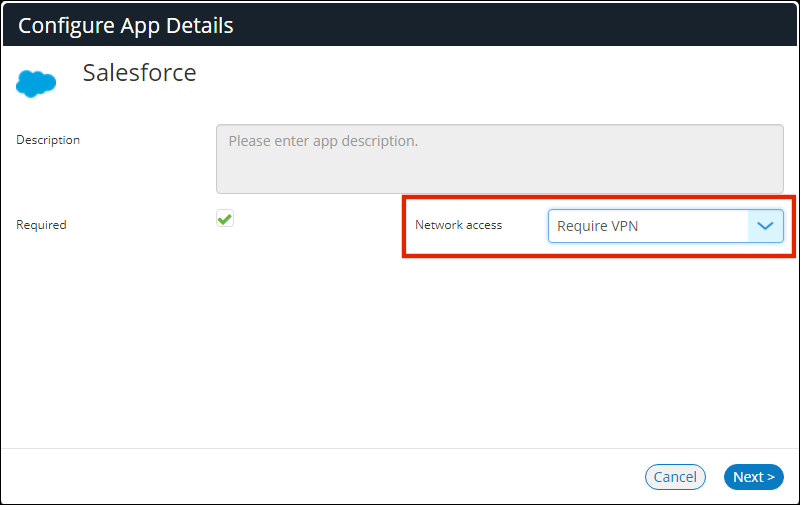Uncheck the Required checkbox
800x505 pixels.
click(225, 219)
